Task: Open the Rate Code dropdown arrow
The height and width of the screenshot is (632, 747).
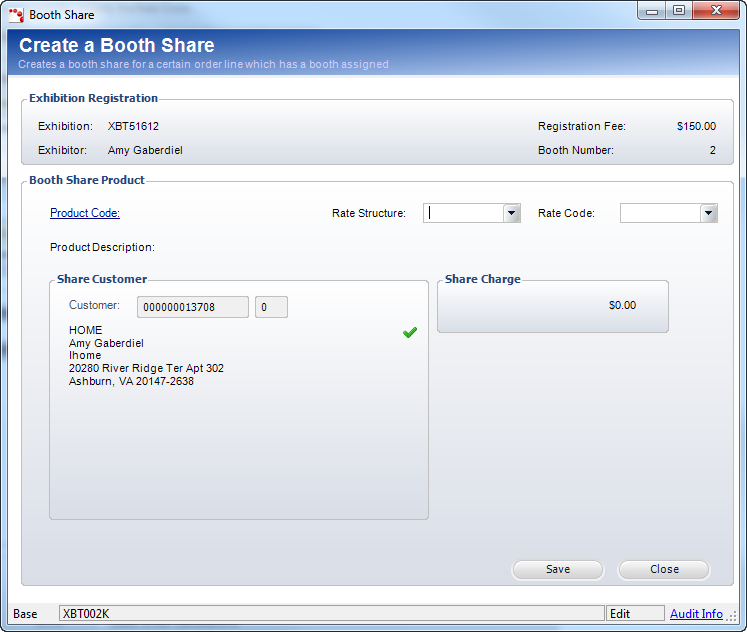Action: pyautogui.click(x=708, y=213)
